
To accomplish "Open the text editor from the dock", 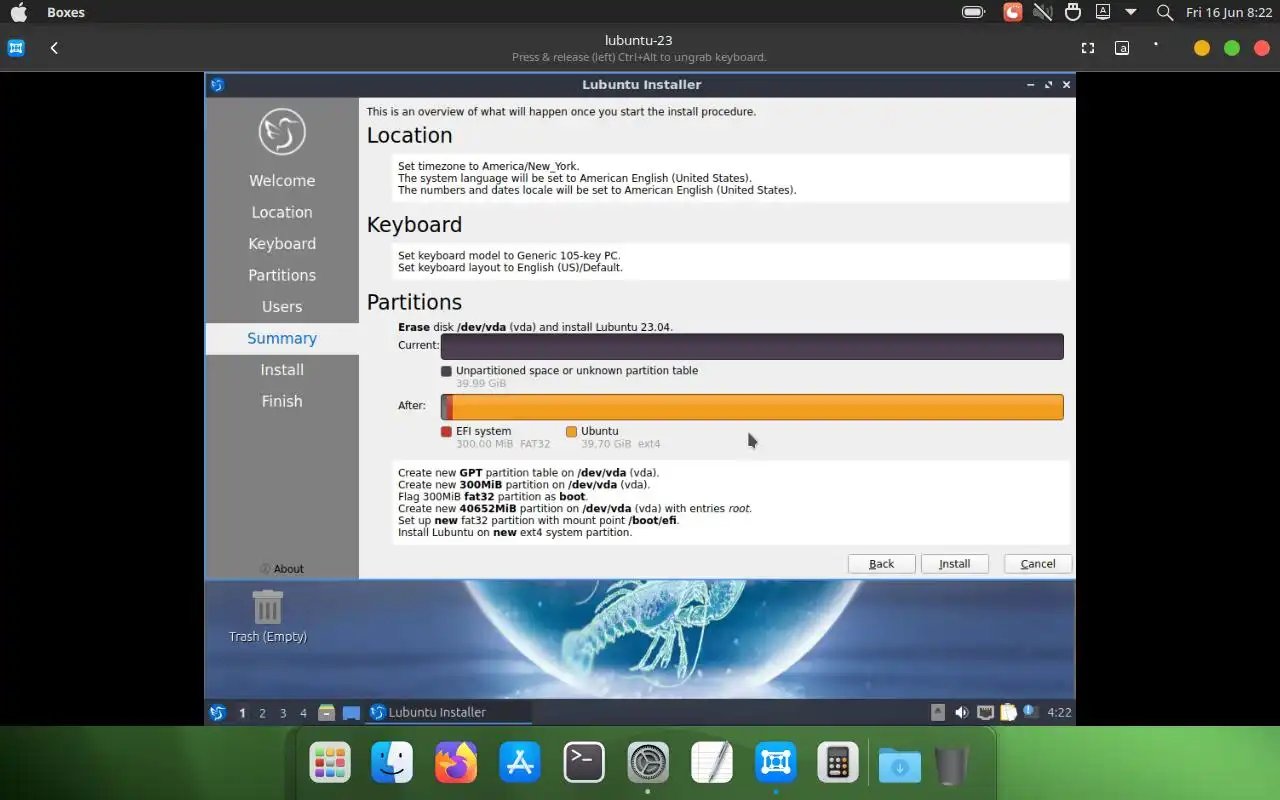I will 712,763.
